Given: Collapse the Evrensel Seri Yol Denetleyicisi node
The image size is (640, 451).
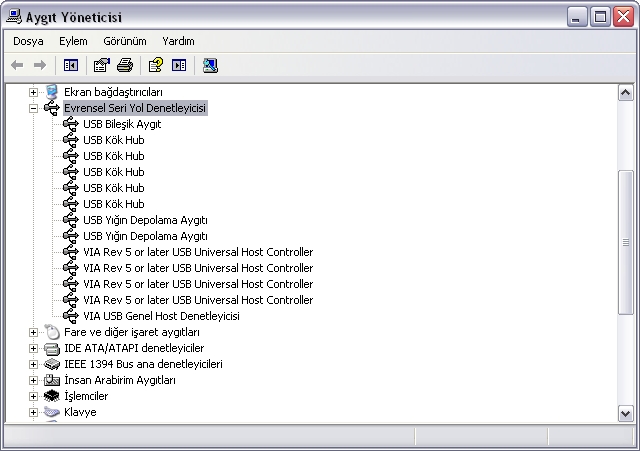Looking at the screenshot, I should 33,108.
